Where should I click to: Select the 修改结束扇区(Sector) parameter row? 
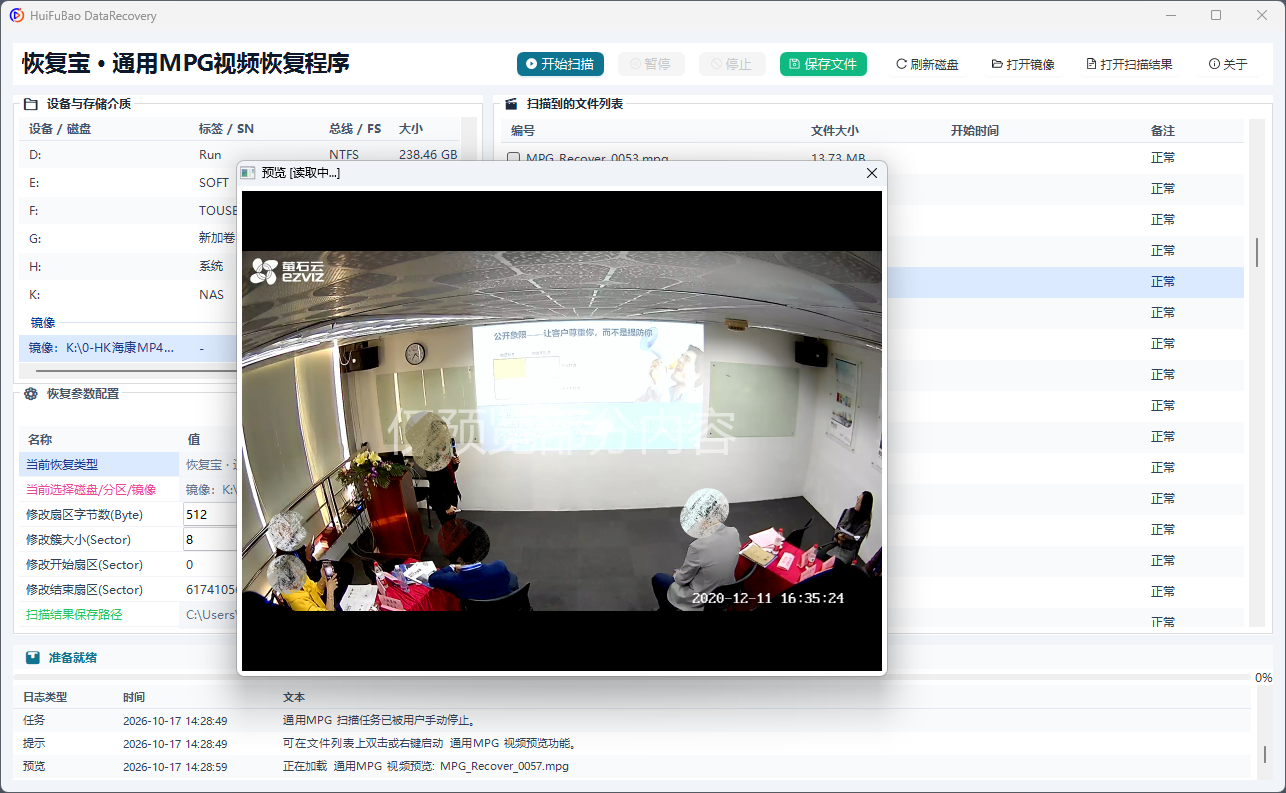point(128,590)
